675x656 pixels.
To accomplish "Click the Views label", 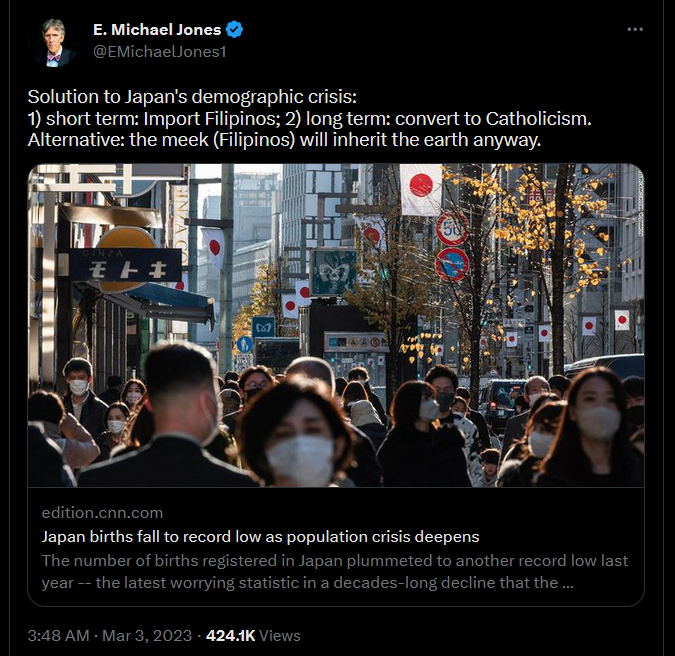I will tap(280, 636).
